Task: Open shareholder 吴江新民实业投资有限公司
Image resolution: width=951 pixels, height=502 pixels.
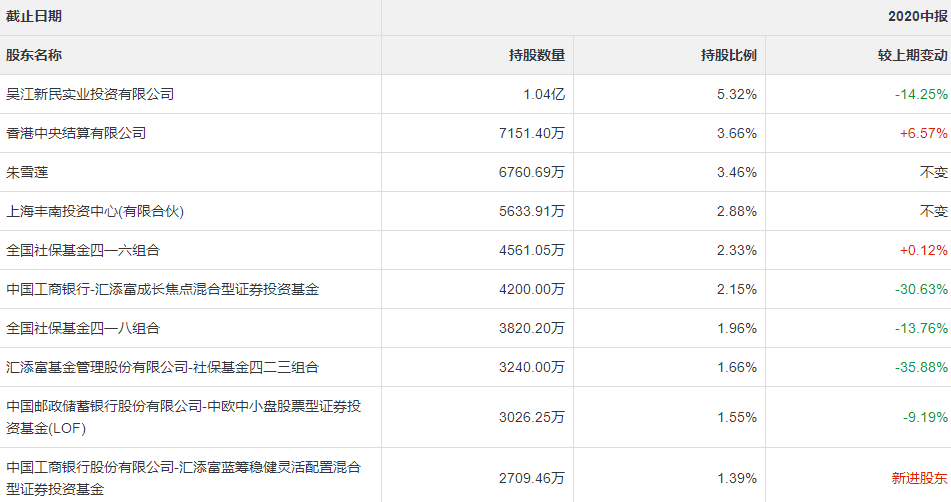Action: pos(90,94)
